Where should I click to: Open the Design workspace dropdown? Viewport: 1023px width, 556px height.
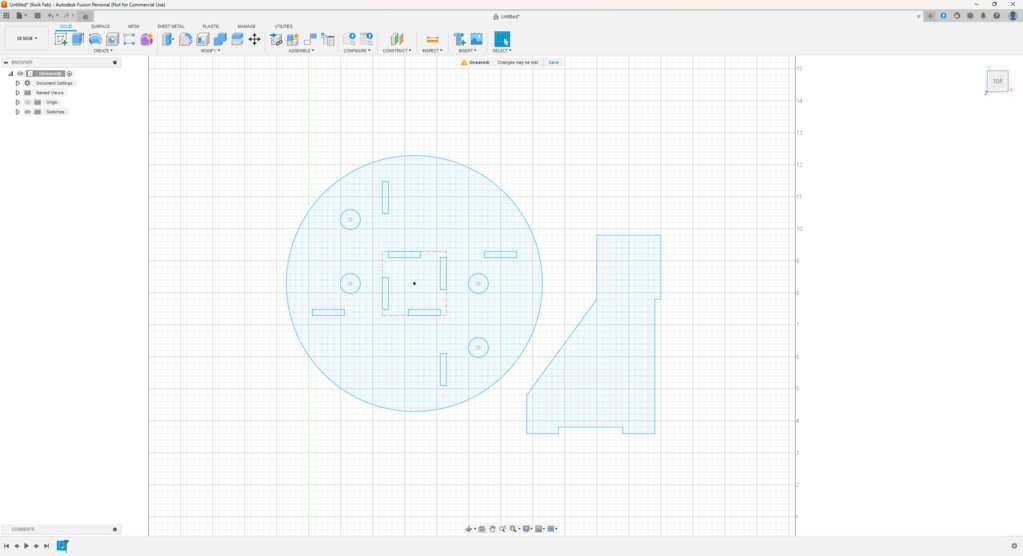coord(27,39)
